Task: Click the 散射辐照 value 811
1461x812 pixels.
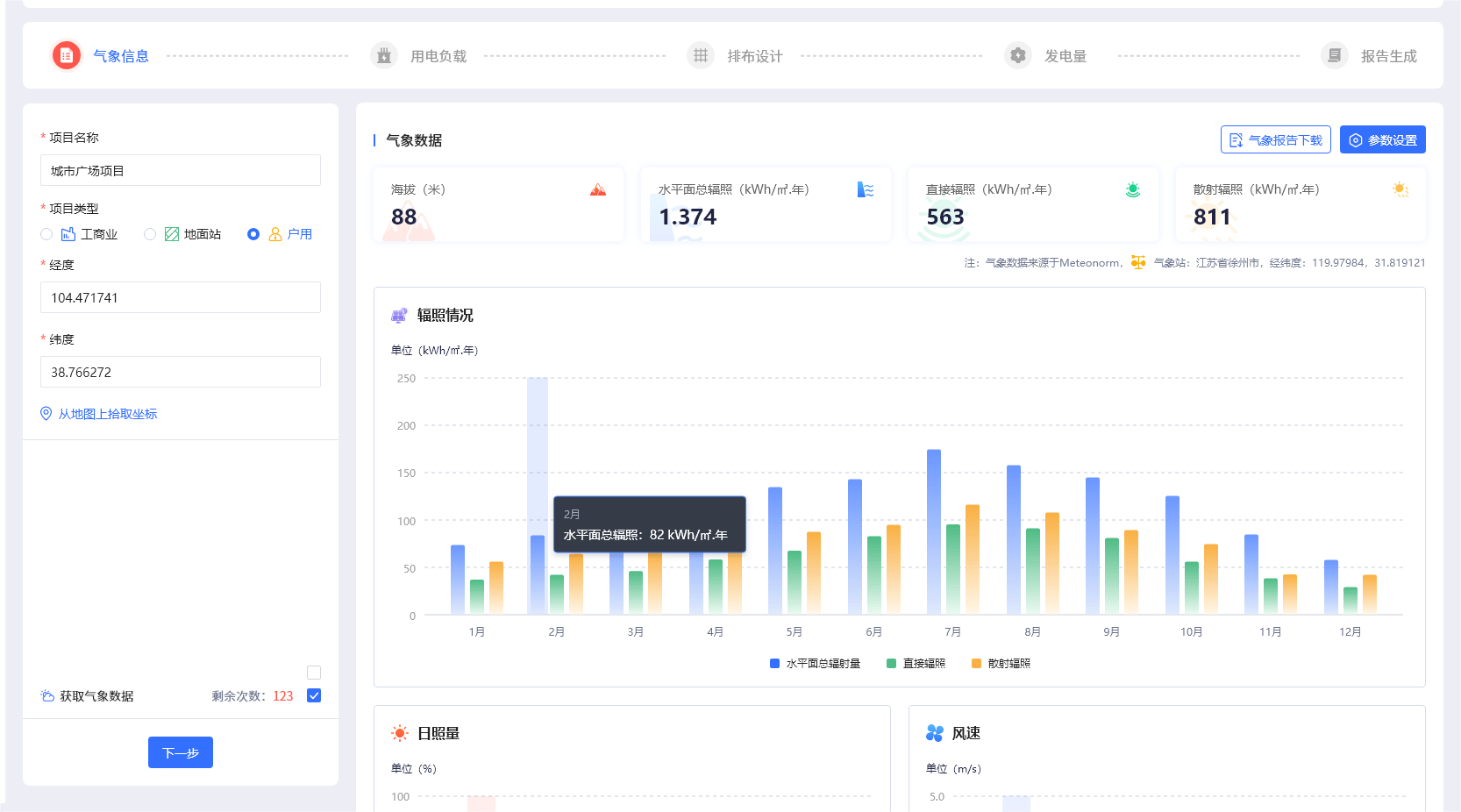Action: tap(1213, 217)
